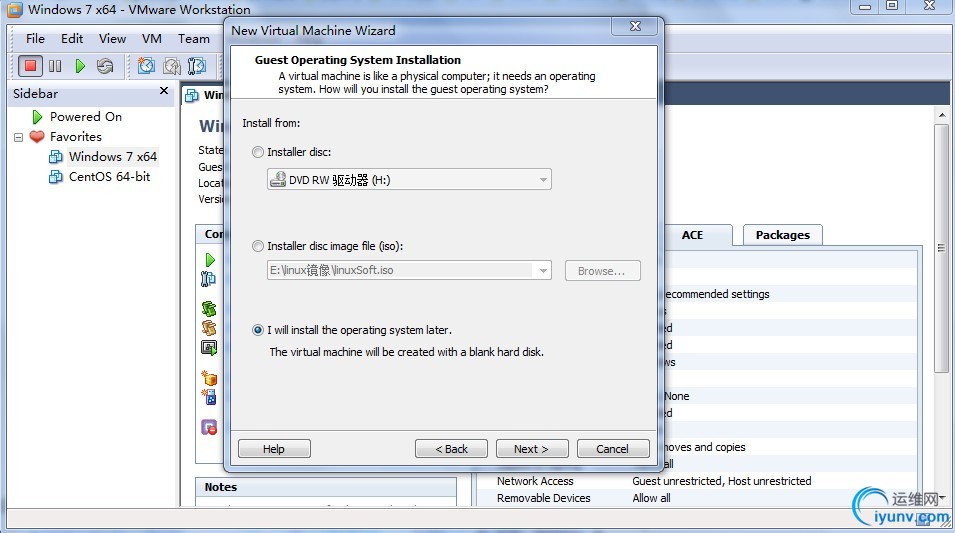
Task: Open the DVD RW drive dropdown
Action: point(409,180)
